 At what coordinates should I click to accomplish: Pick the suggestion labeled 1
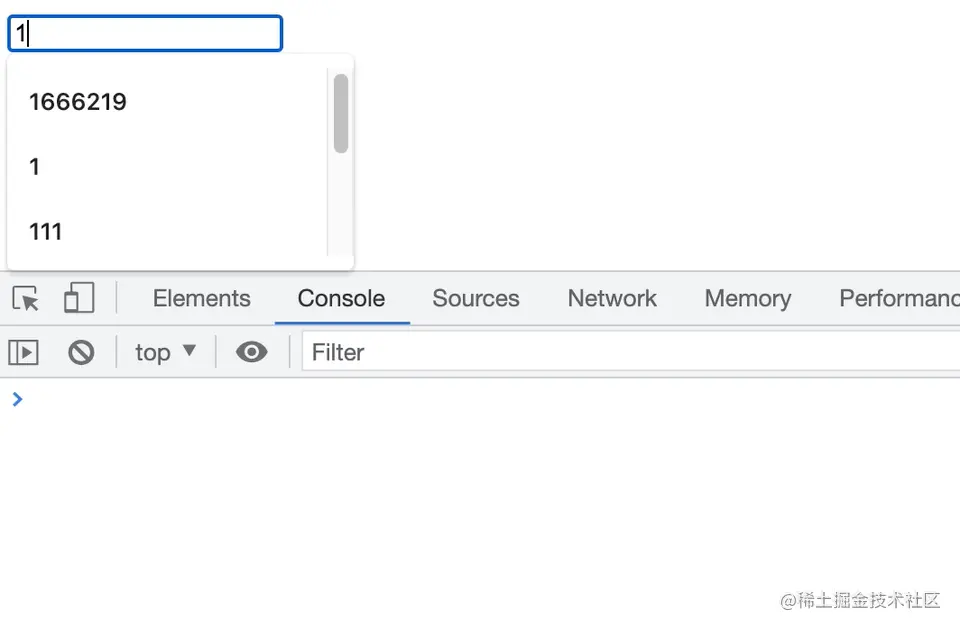click(x=167, y=167)
